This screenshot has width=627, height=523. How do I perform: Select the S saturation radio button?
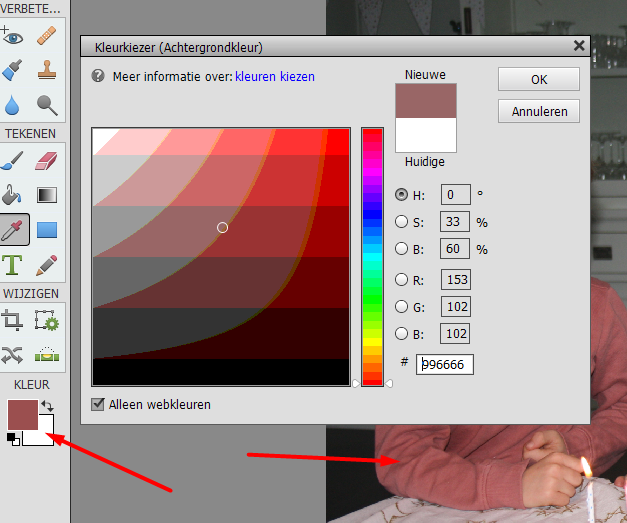click(x=402, y=222)
